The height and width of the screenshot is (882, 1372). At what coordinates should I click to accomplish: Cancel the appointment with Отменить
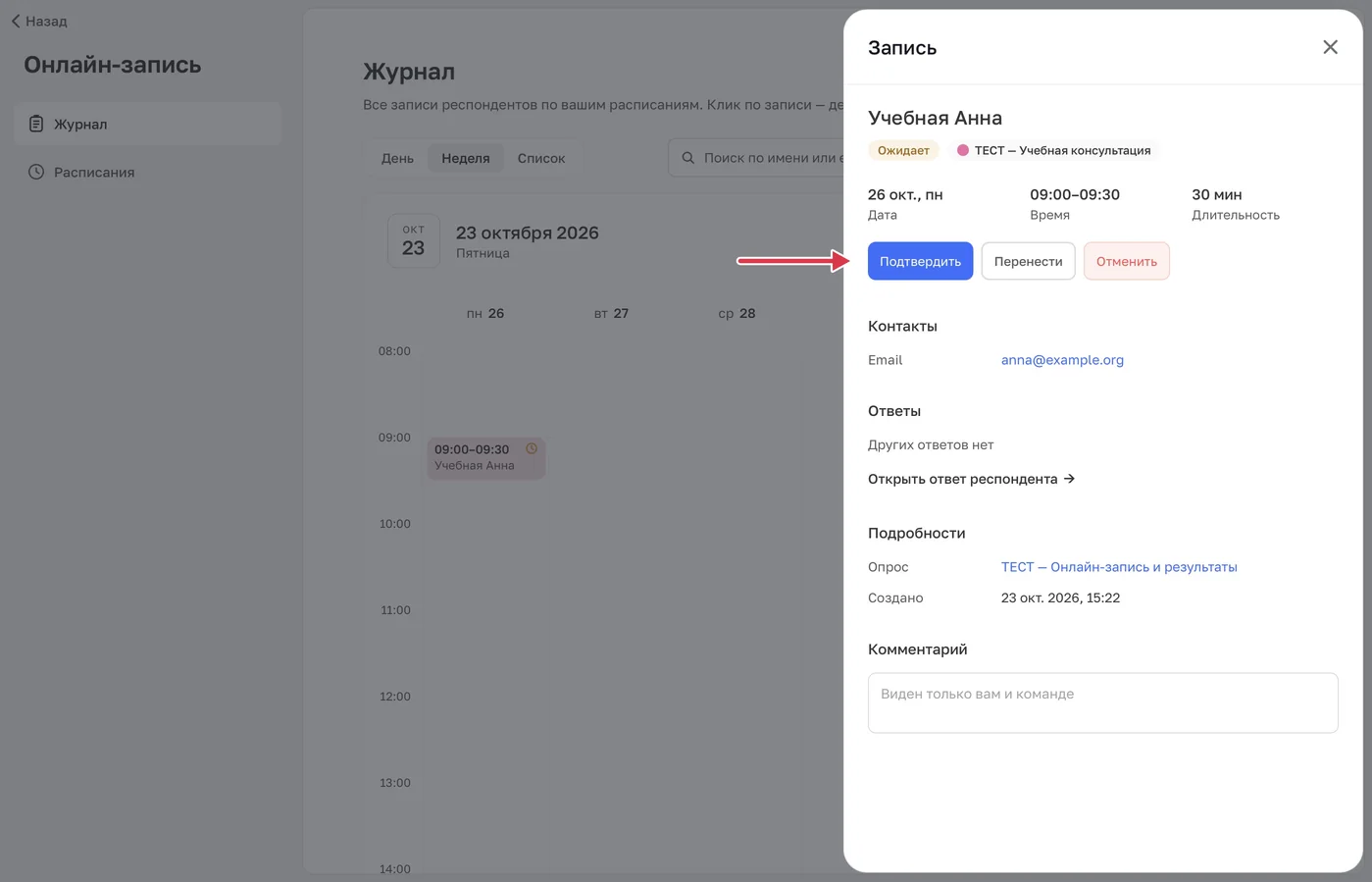click(x=1126, y=261)
